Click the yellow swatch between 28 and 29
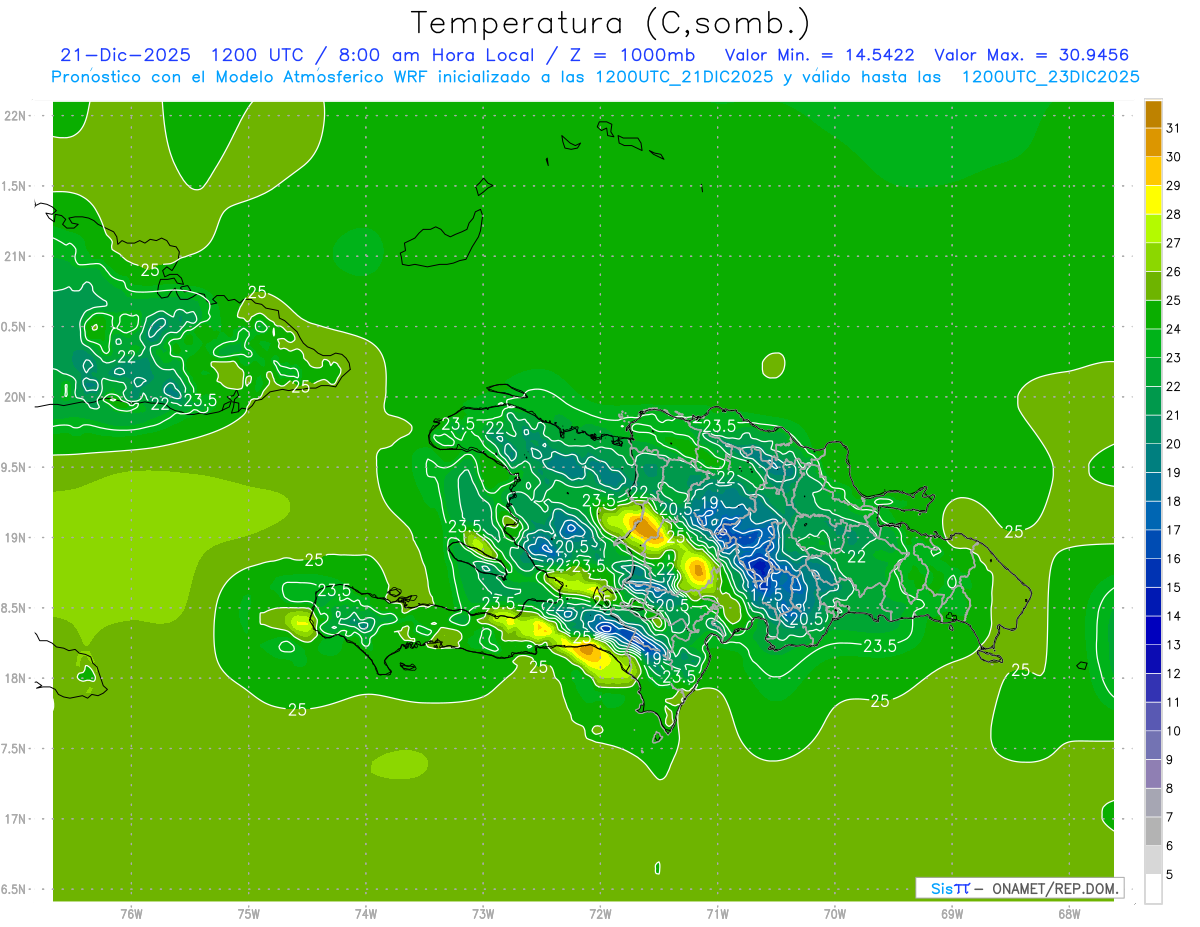 [1153, 200]
